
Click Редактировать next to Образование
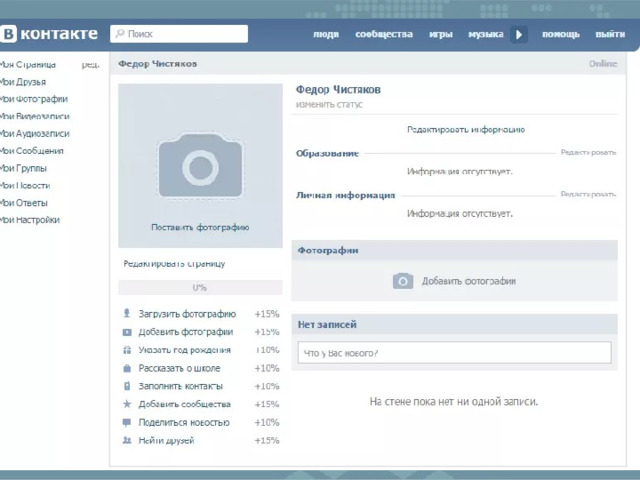588,153
